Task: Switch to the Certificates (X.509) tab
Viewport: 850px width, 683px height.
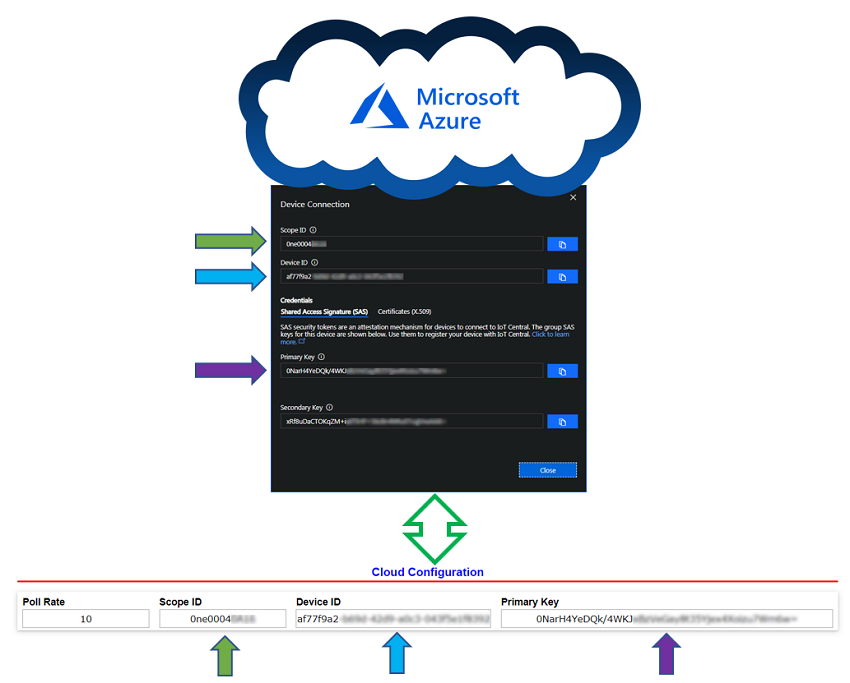Action: coord(404,312)
